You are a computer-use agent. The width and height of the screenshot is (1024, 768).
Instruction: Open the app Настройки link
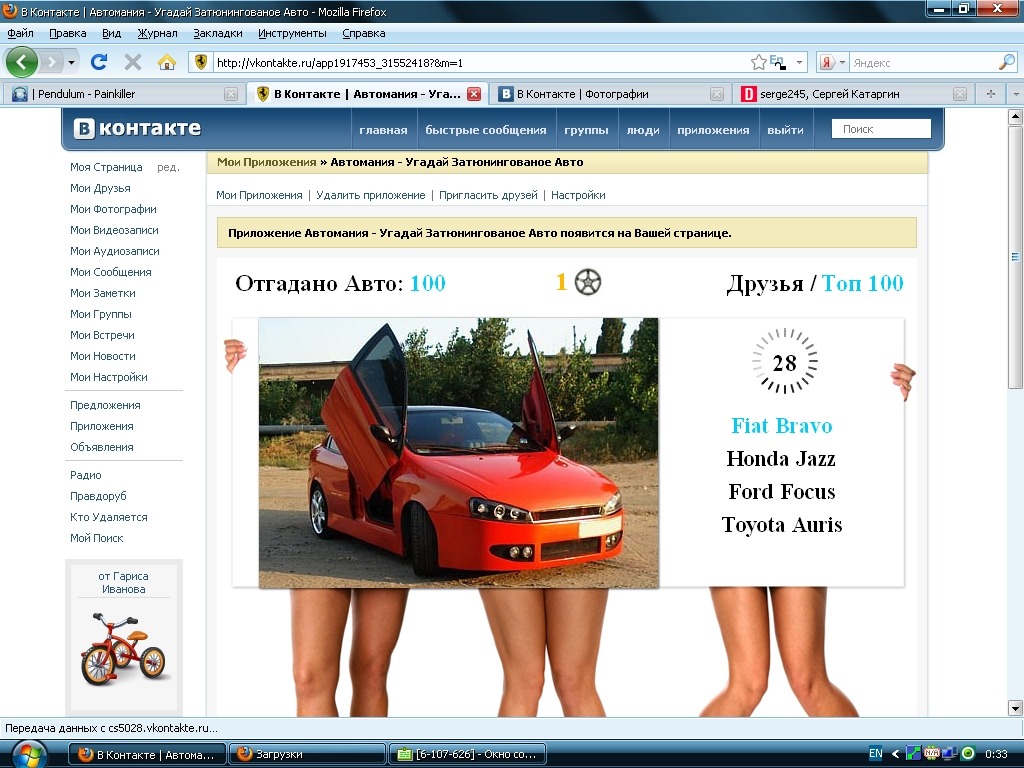[x=578, y=195]
